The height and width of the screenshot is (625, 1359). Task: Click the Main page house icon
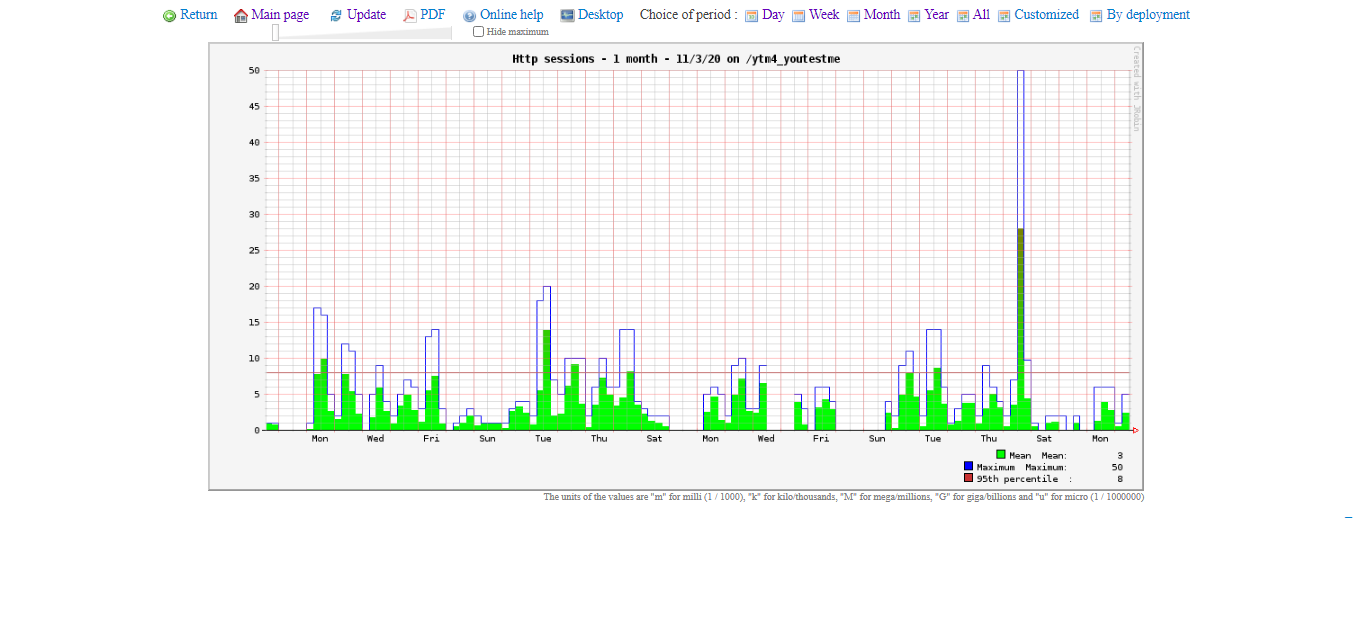(x=240, y=16)
